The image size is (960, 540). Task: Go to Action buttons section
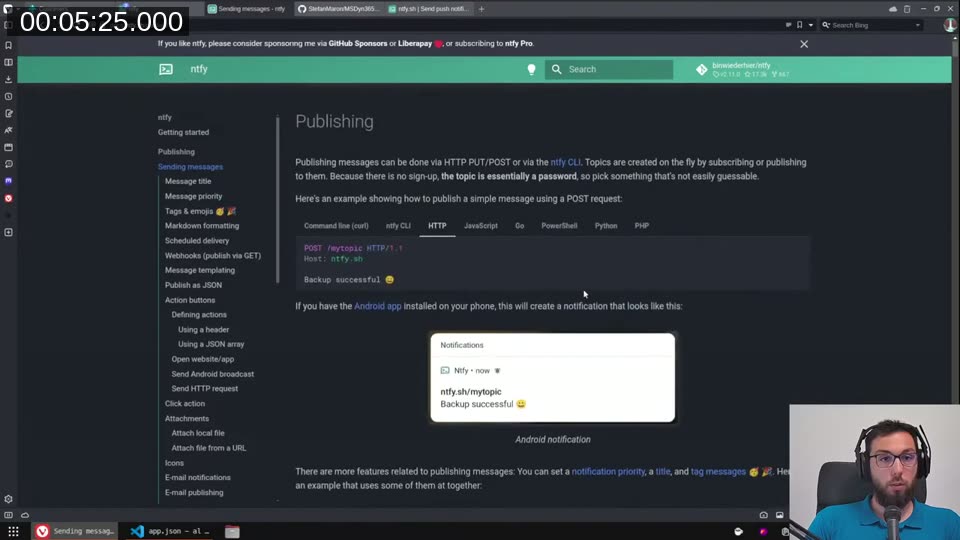tap(190, 300)
